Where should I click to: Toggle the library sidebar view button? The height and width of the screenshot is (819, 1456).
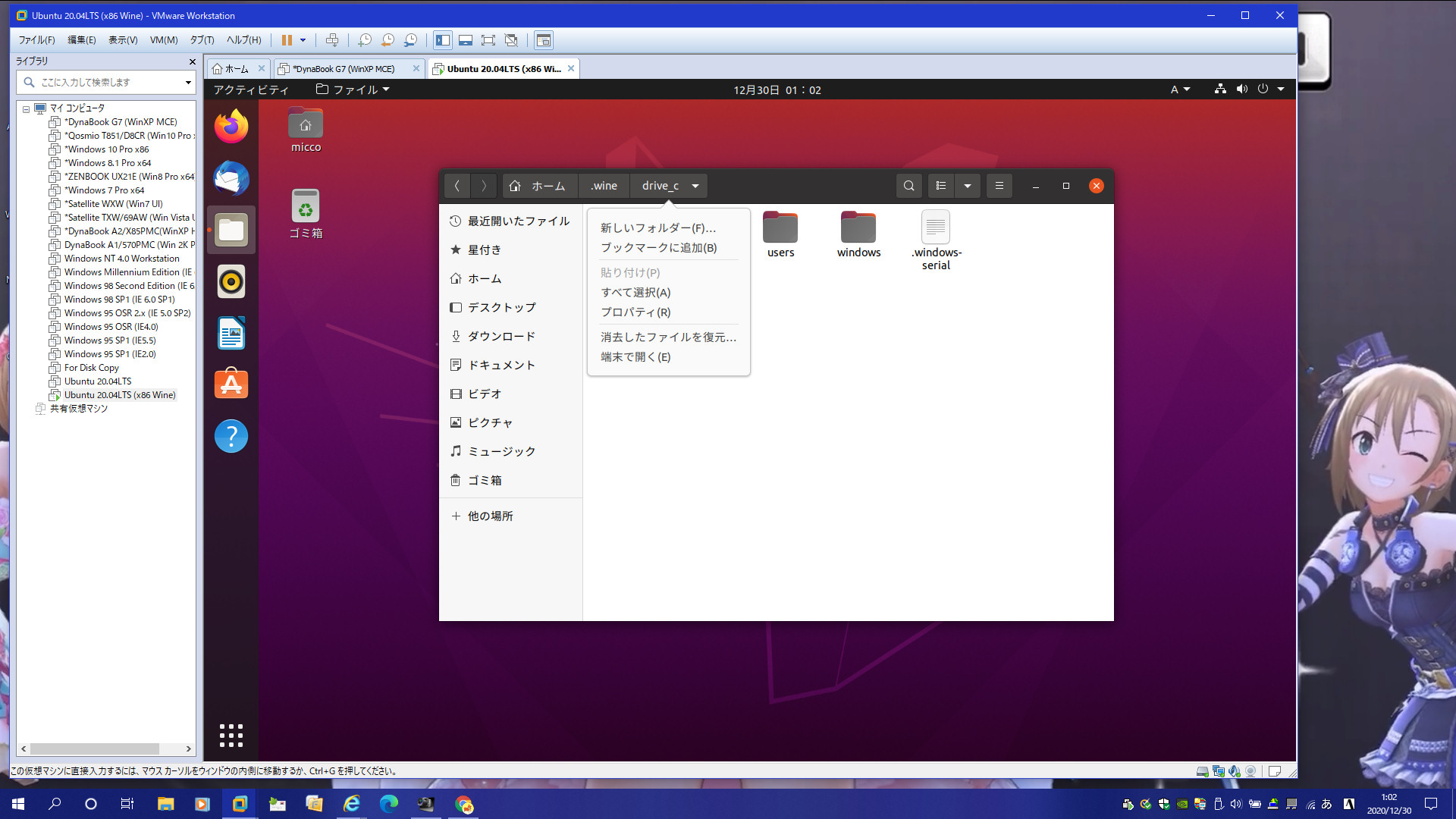click(x=443, y=40)
